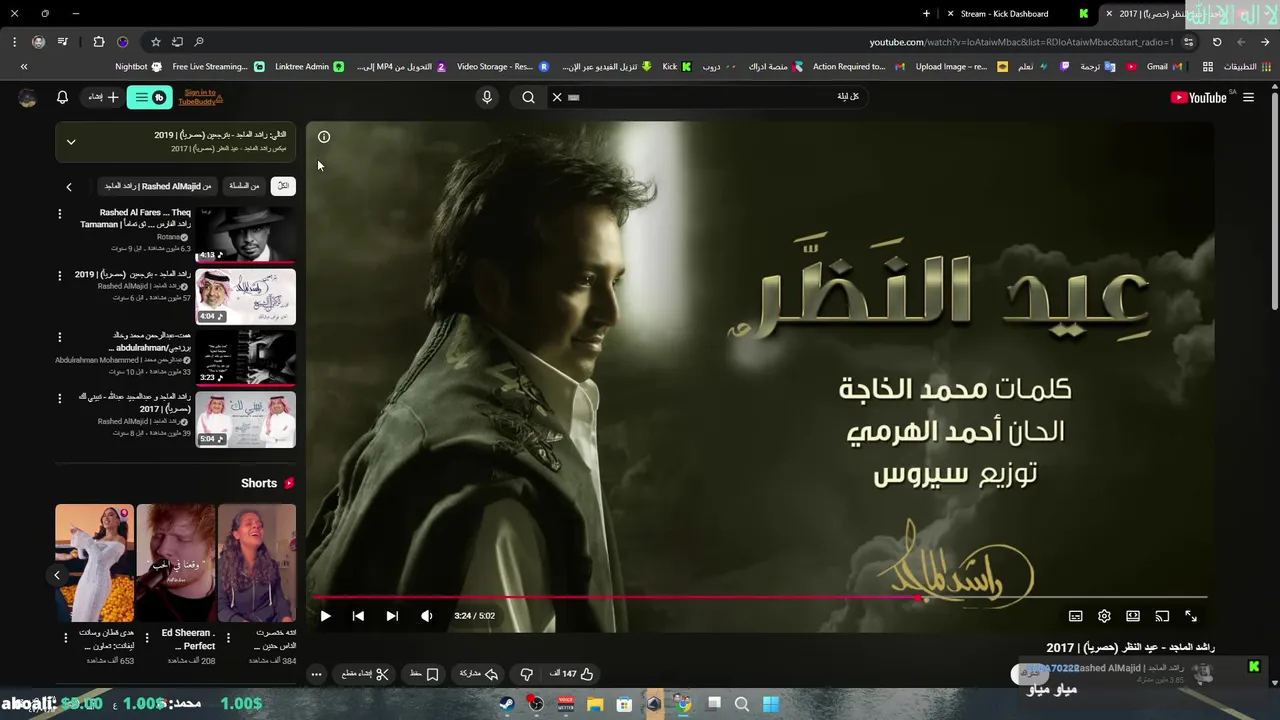Open the Gmail bookmark
1280x720 pixels.
pyautogui.click(x=1164, y=67)
